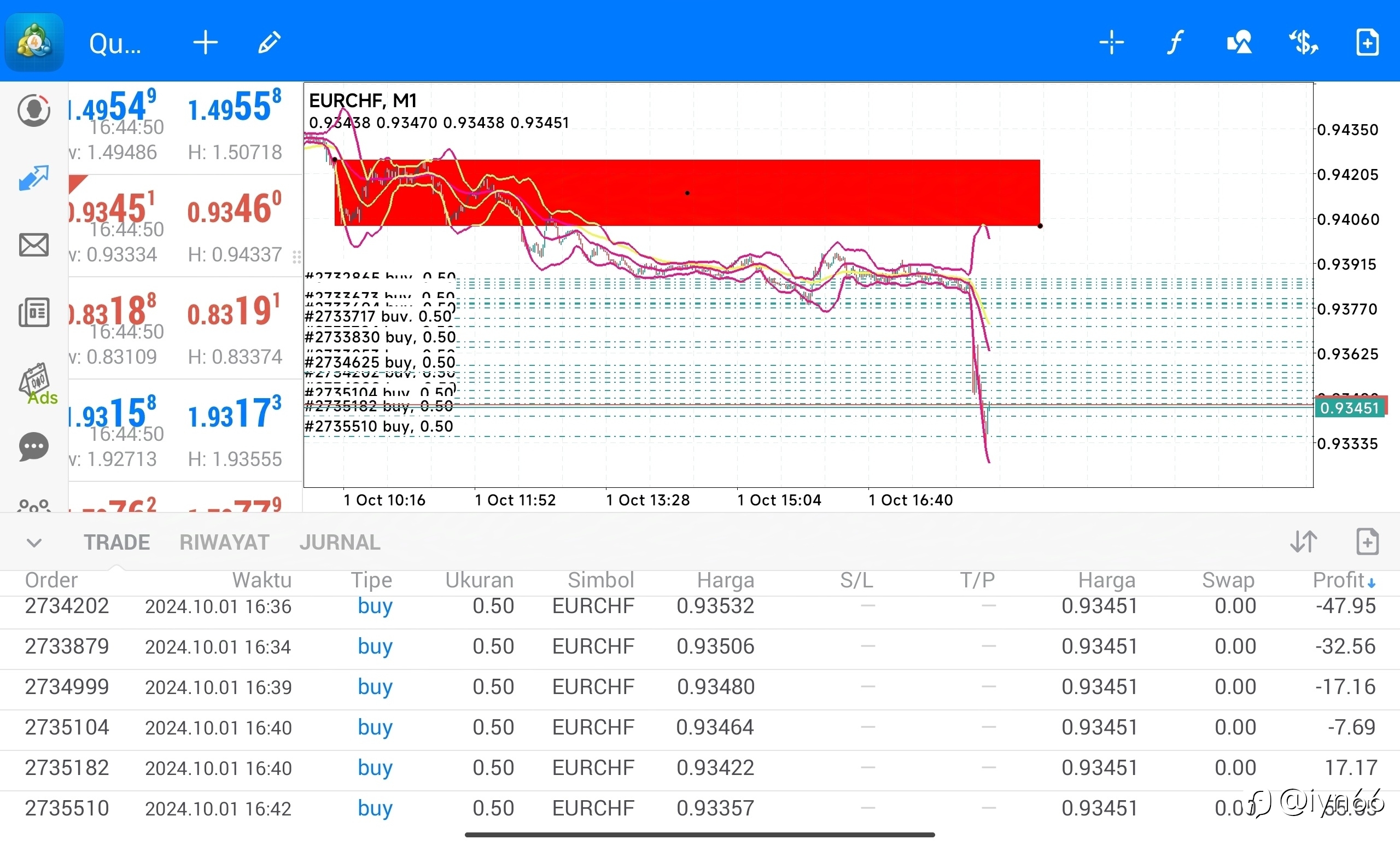
Task: Open the trade arrows sidebar icon
Action: 33,178
